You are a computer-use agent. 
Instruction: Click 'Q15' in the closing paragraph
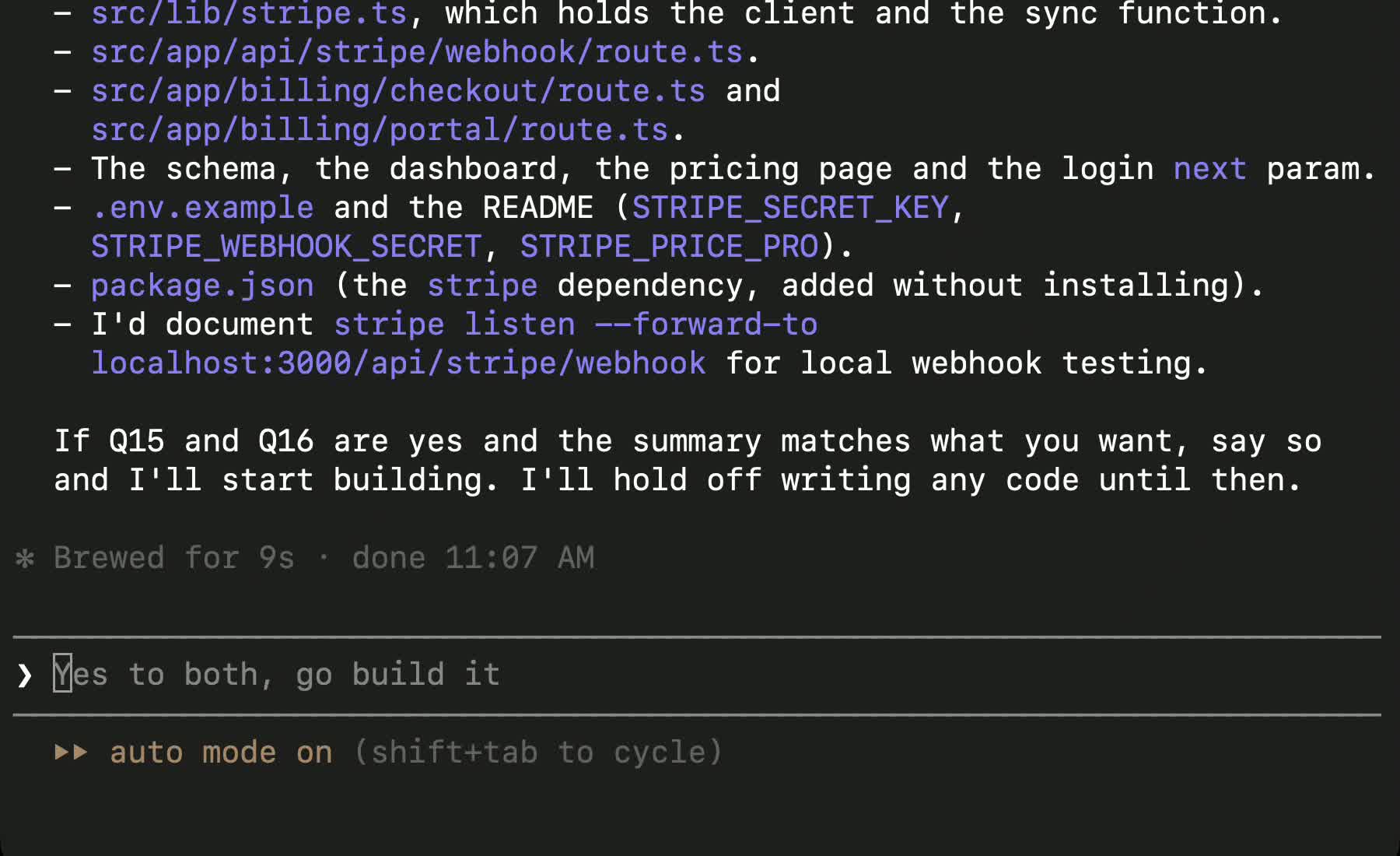[x=137, y=441]
